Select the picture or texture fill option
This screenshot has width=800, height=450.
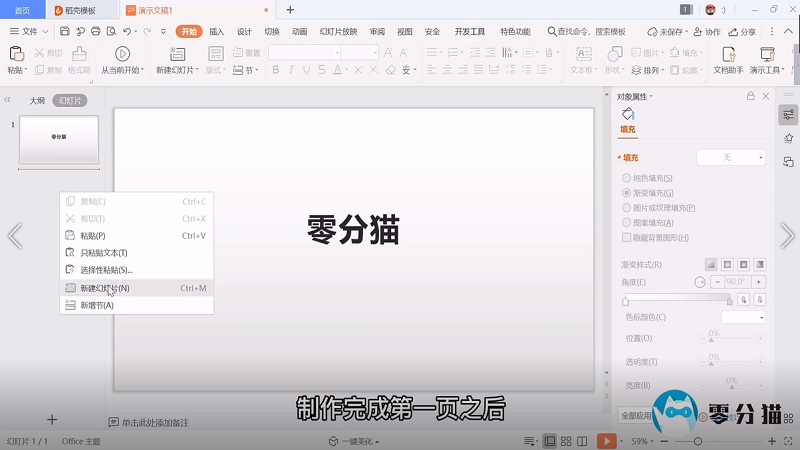click(627, 207)
